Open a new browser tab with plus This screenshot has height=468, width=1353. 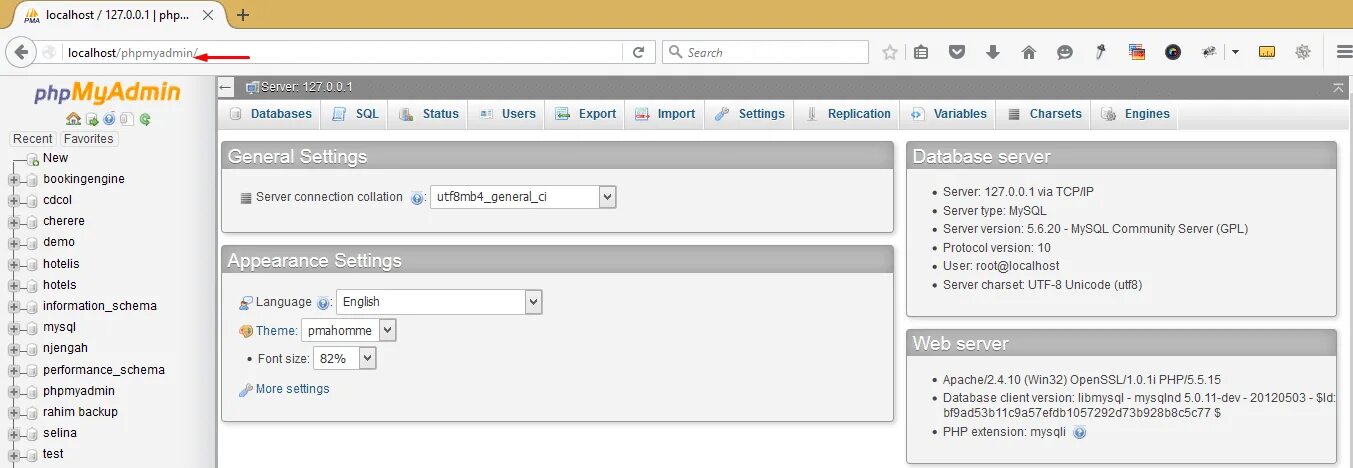[242, 15]
